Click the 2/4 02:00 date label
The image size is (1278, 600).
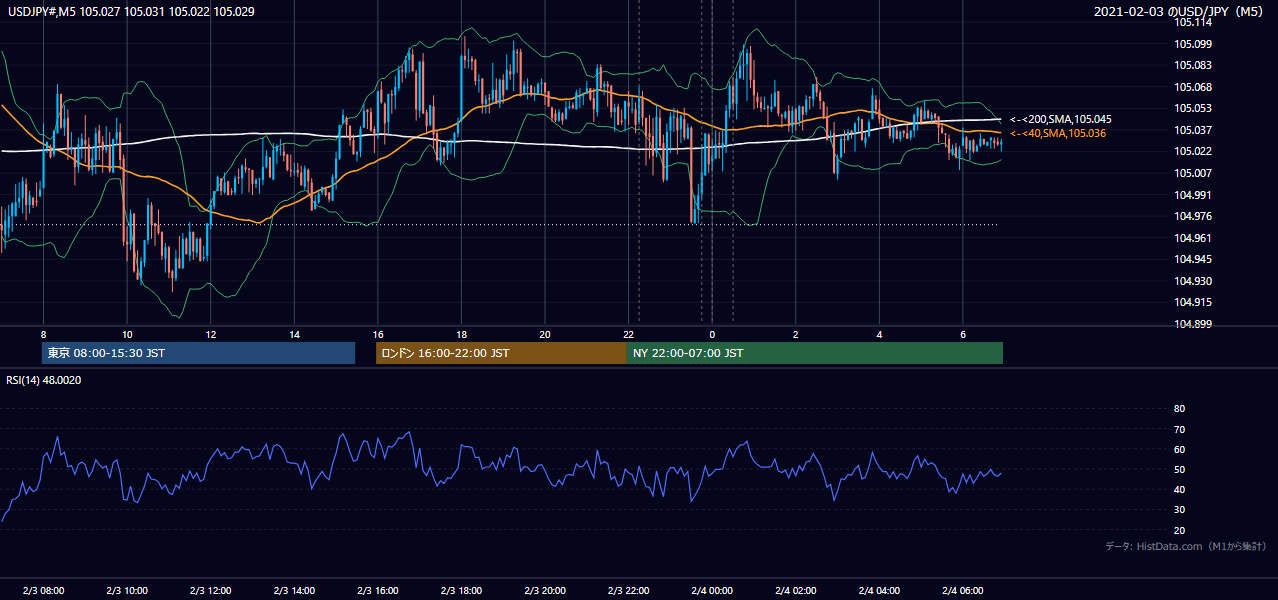795,591
